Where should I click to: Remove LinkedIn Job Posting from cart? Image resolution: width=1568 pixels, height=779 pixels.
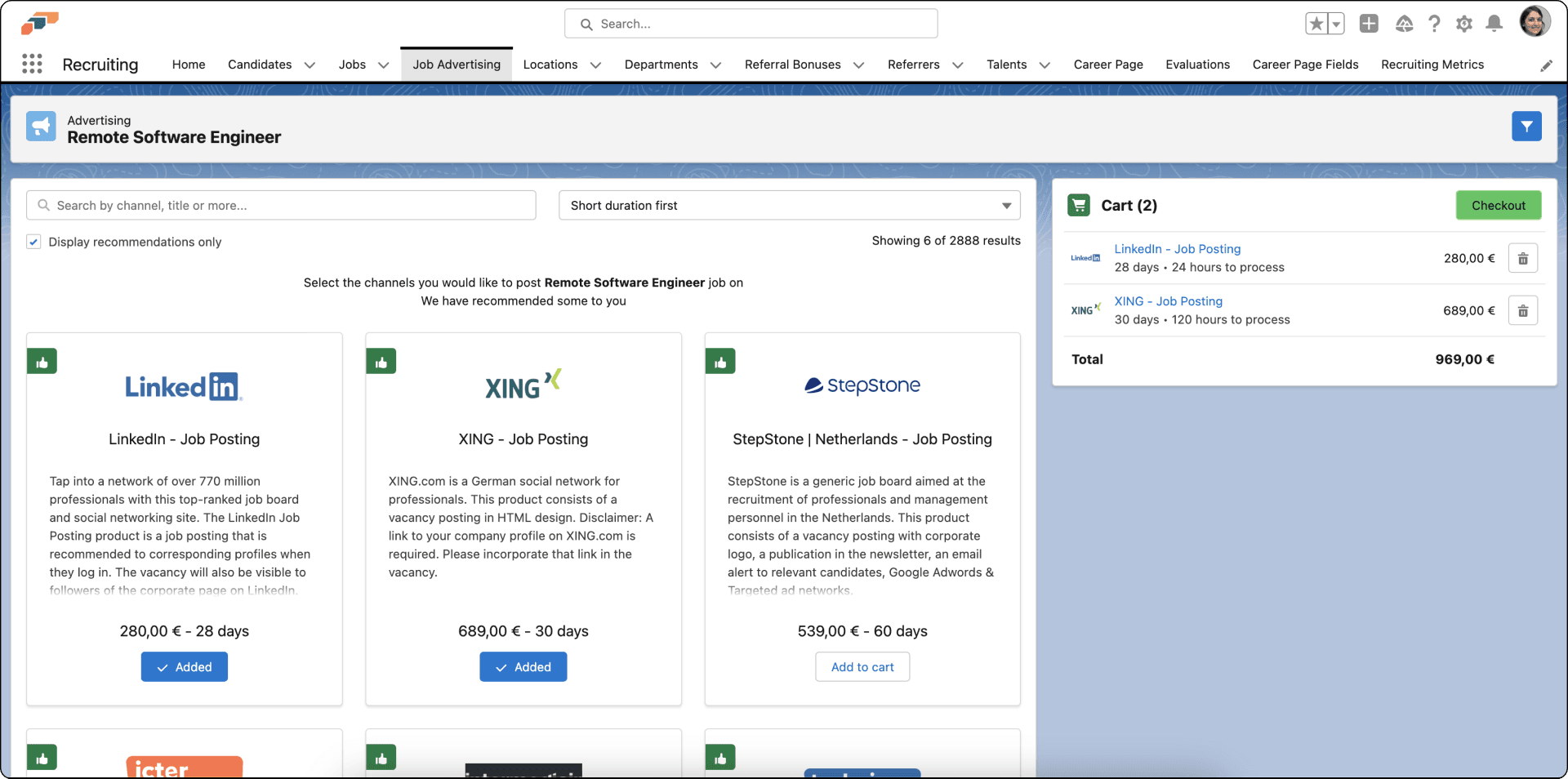(x=1523, y=258)
